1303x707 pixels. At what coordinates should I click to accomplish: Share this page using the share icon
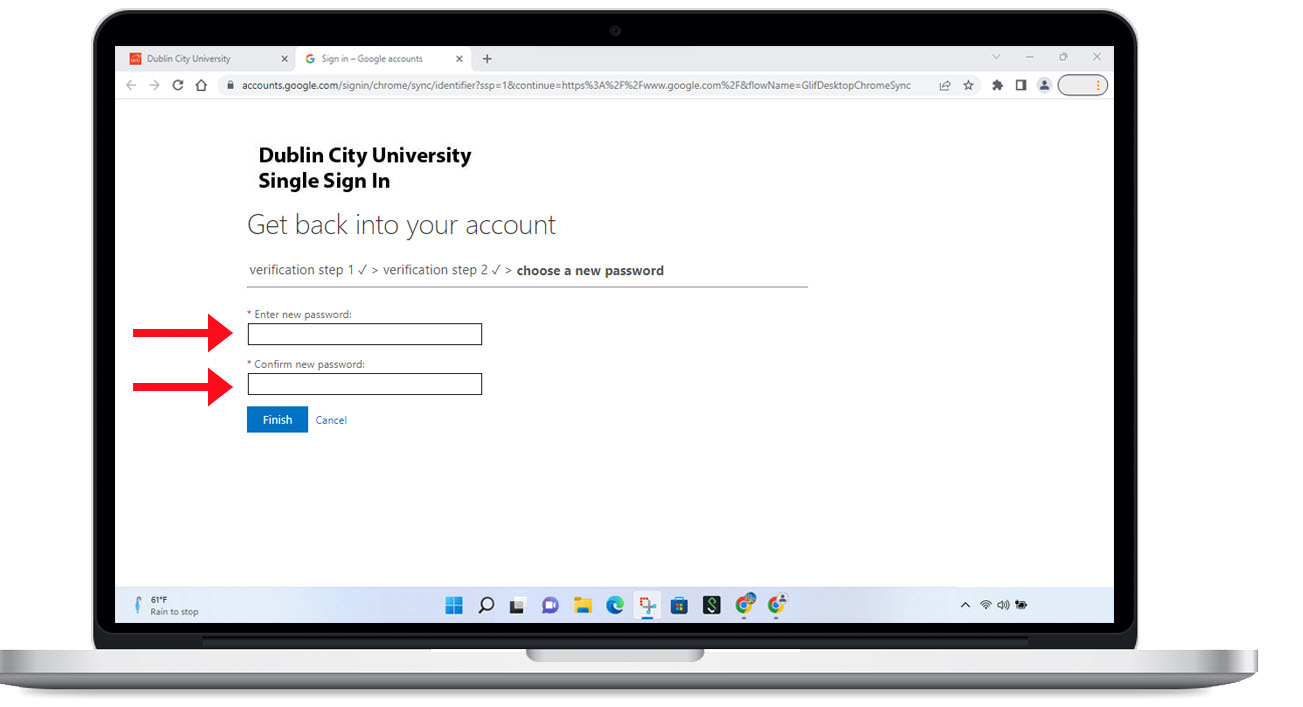(x=945, y=86)
